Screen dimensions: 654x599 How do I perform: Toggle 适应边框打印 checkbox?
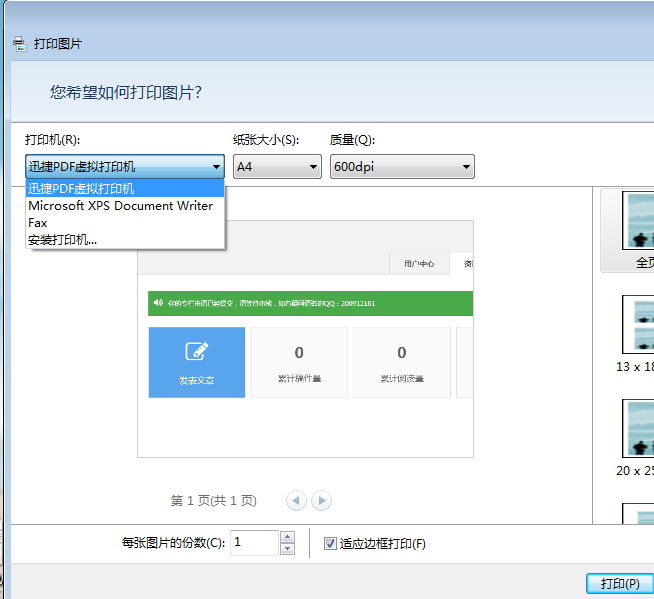click(330, 544)
